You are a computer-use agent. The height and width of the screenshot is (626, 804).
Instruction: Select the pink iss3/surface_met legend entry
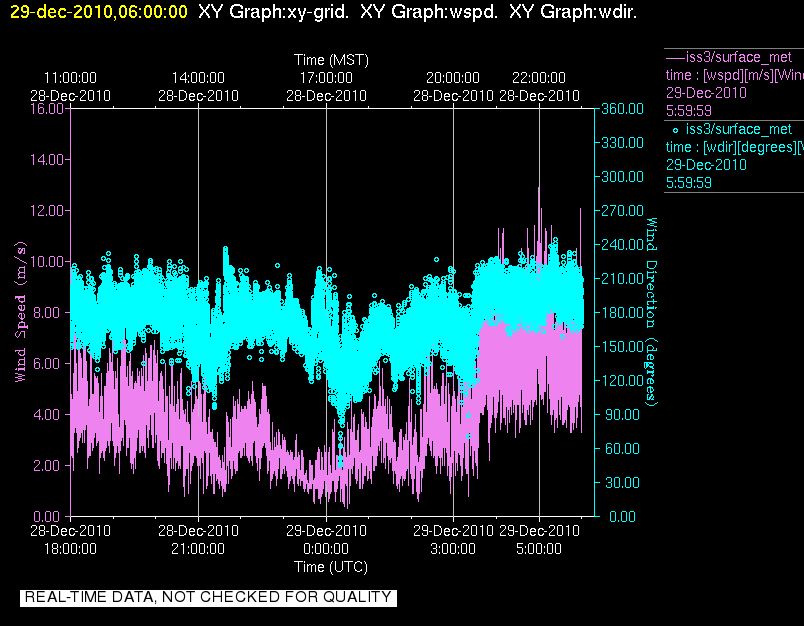pos(739,57)
